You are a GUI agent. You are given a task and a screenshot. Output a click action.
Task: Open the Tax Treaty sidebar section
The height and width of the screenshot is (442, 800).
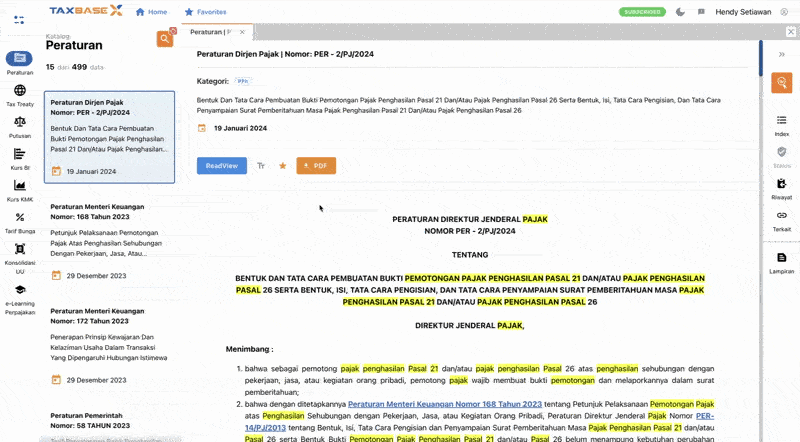(19, 91)
